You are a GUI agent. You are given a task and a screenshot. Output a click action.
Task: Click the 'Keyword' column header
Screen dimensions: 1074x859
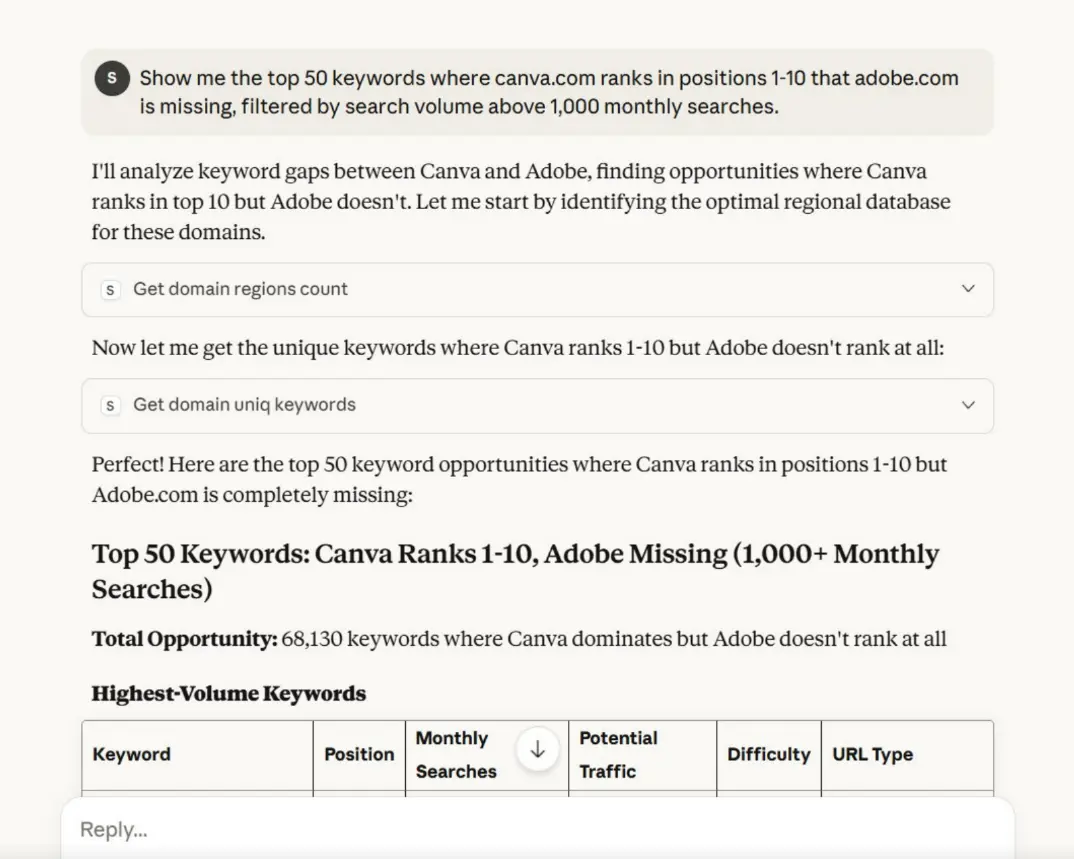point(132,755)
